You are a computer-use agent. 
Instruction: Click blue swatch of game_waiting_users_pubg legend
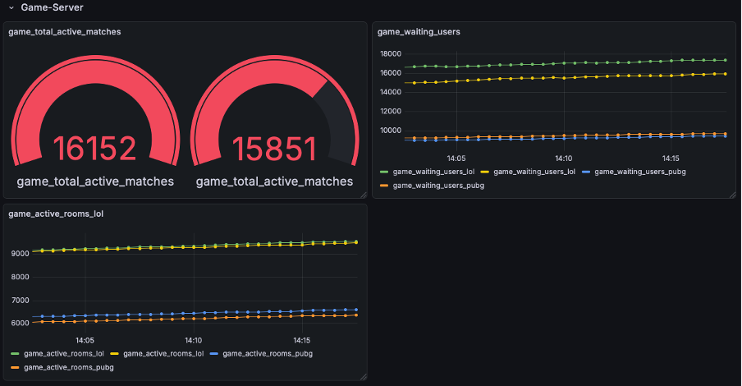(586, 172)
